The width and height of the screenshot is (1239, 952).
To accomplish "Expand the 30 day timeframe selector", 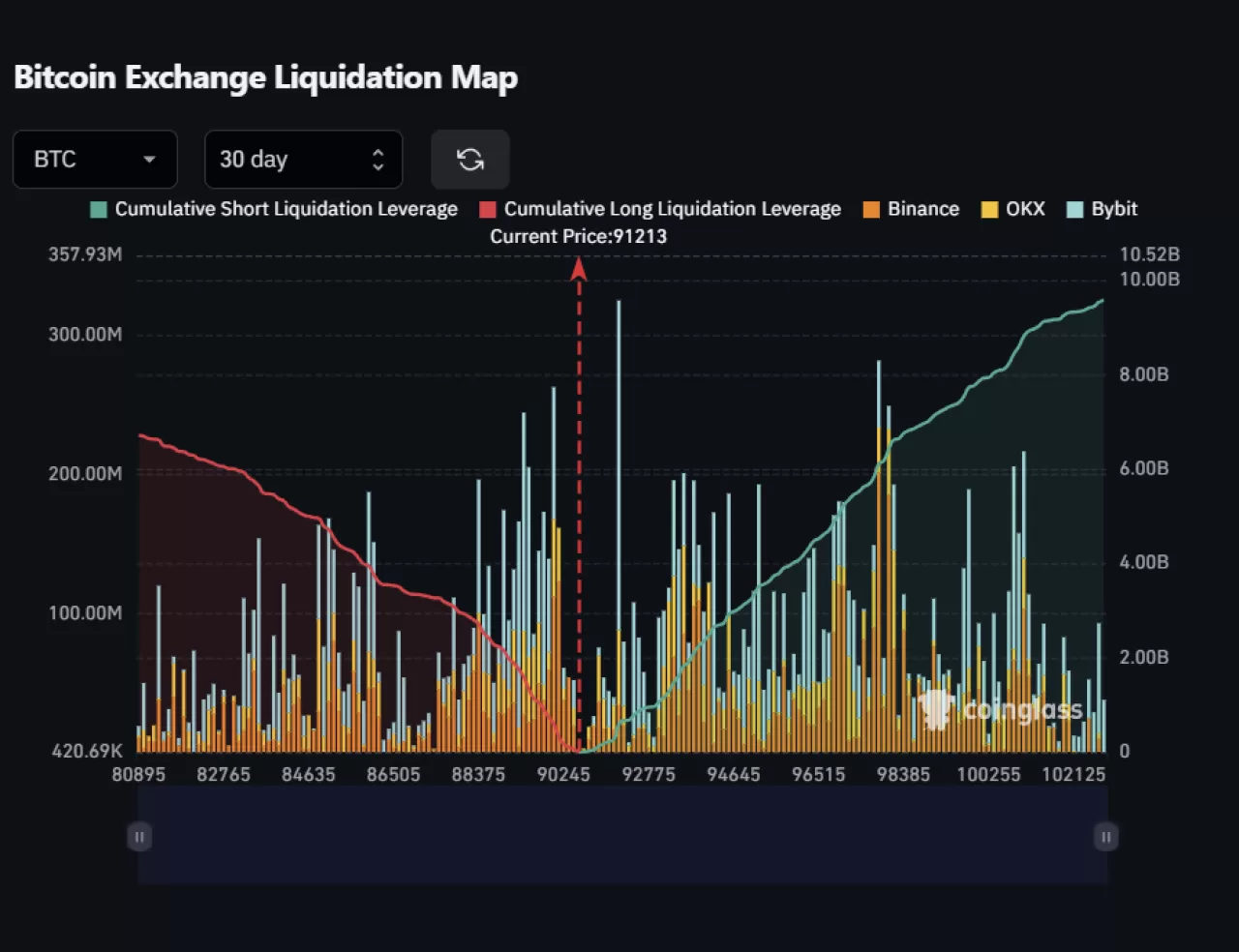I will [302, 160].
